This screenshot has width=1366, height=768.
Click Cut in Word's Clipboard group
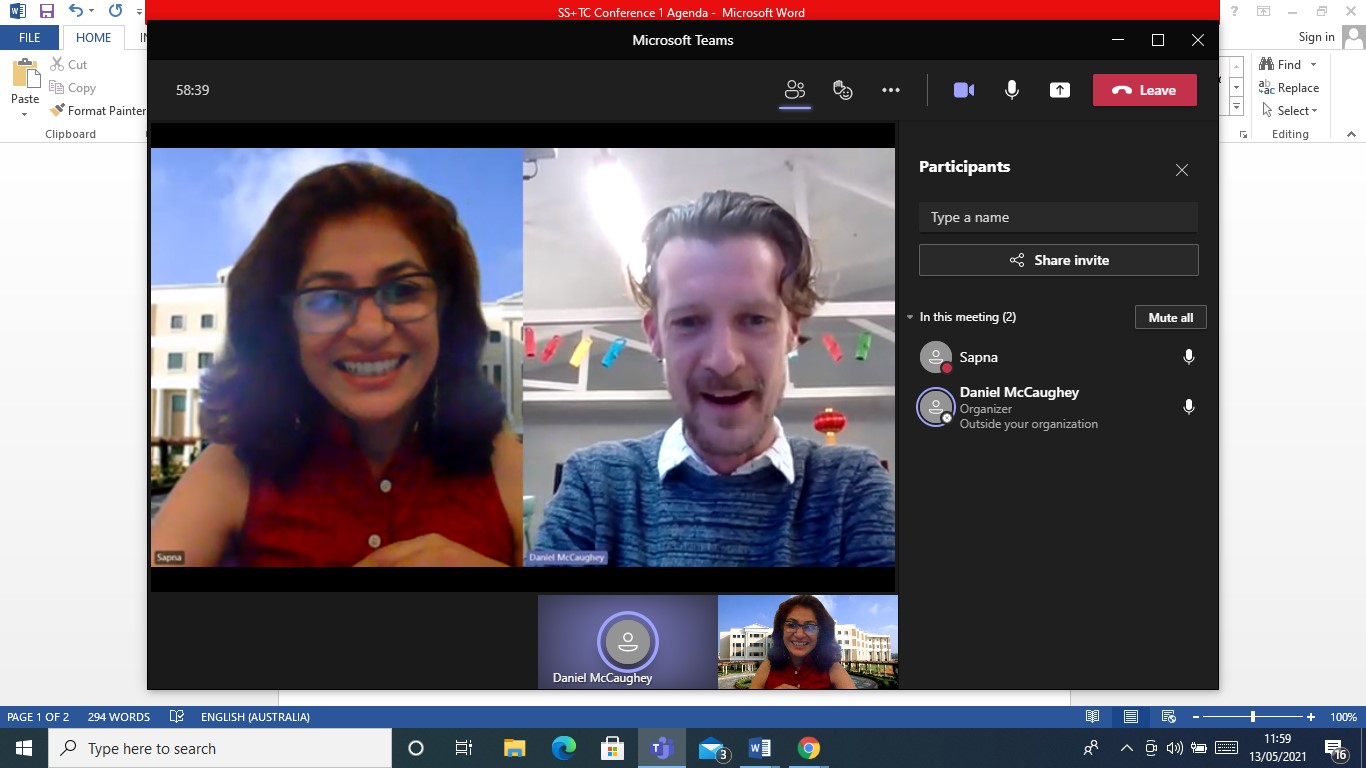tap(69, 64)
